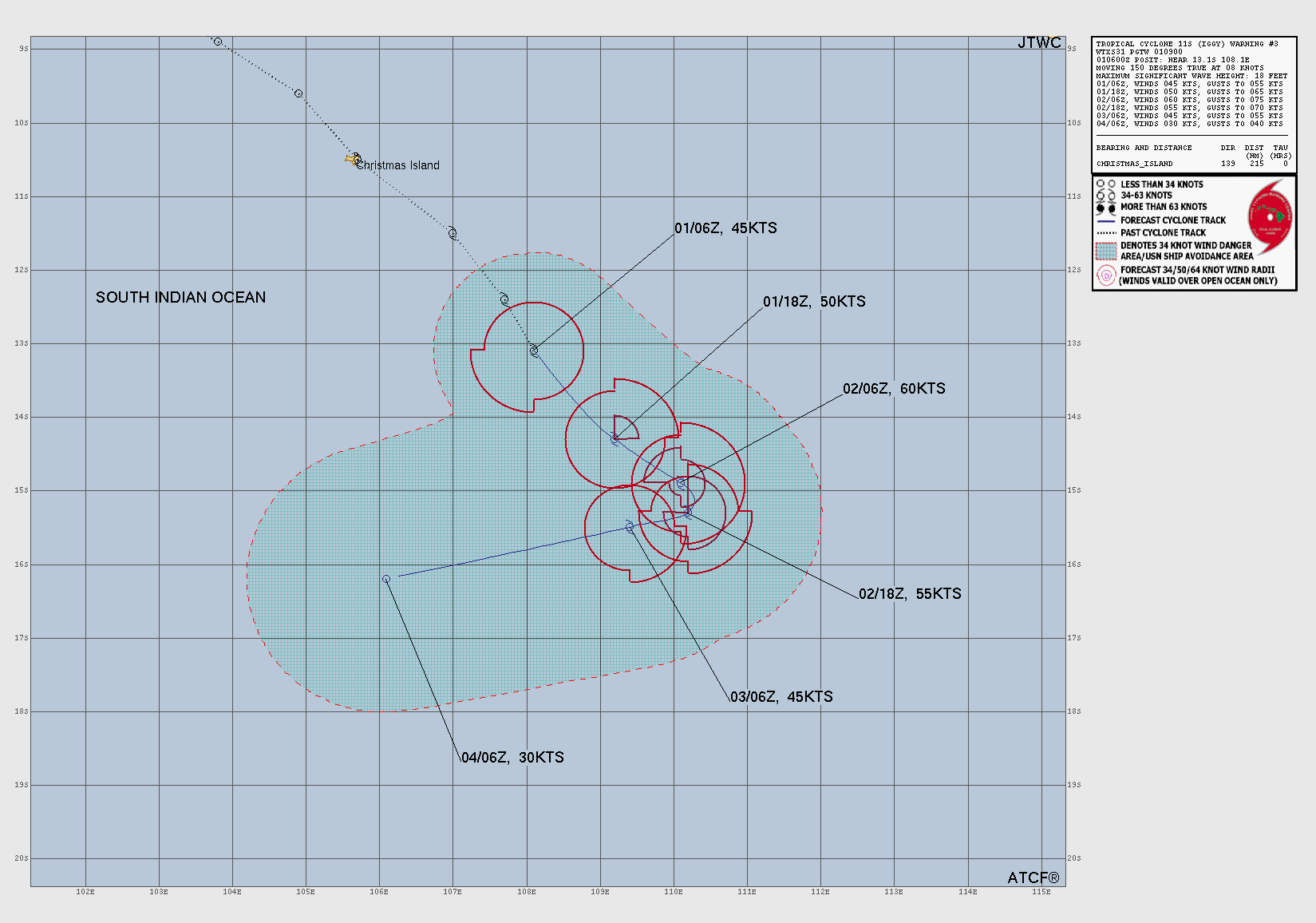
Task: Click the past track symbol near 107E 11.5S
Action: pos(452,233)
